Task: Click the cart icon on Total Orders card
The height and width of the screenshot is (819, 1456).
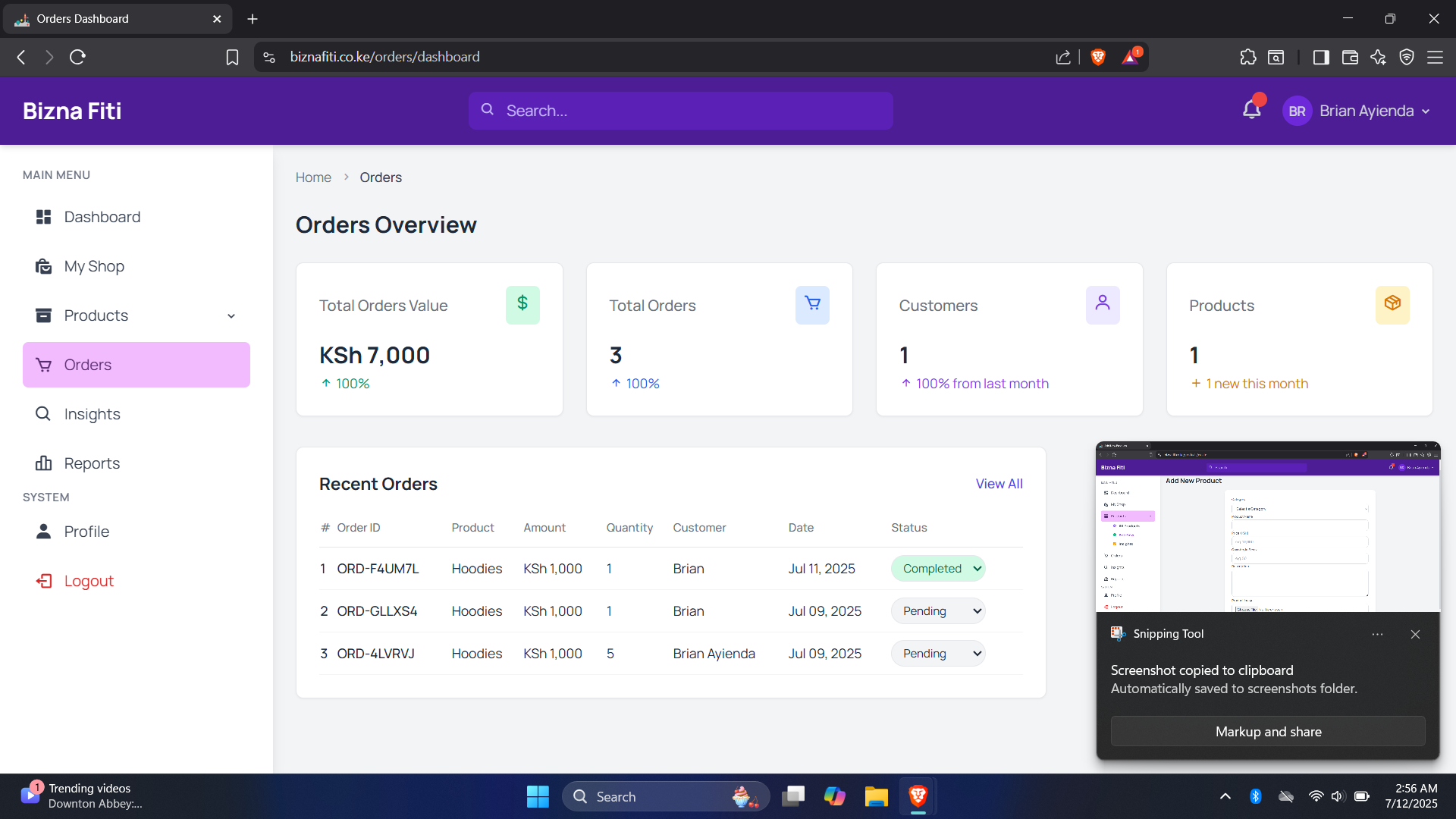Action: (x=812, y=304)
